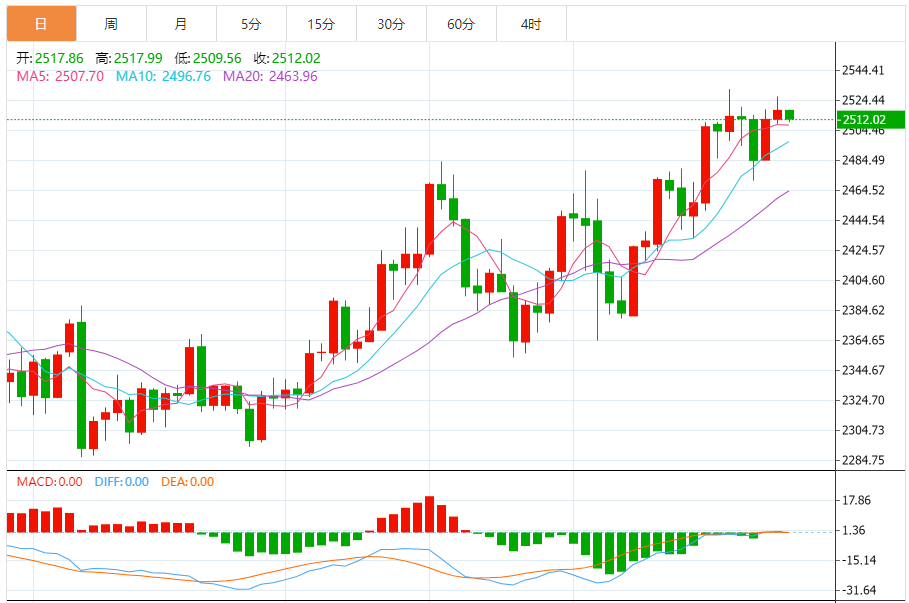Click the high price value 2517.99
Screen dimensions: 909x603
[138, 58]
